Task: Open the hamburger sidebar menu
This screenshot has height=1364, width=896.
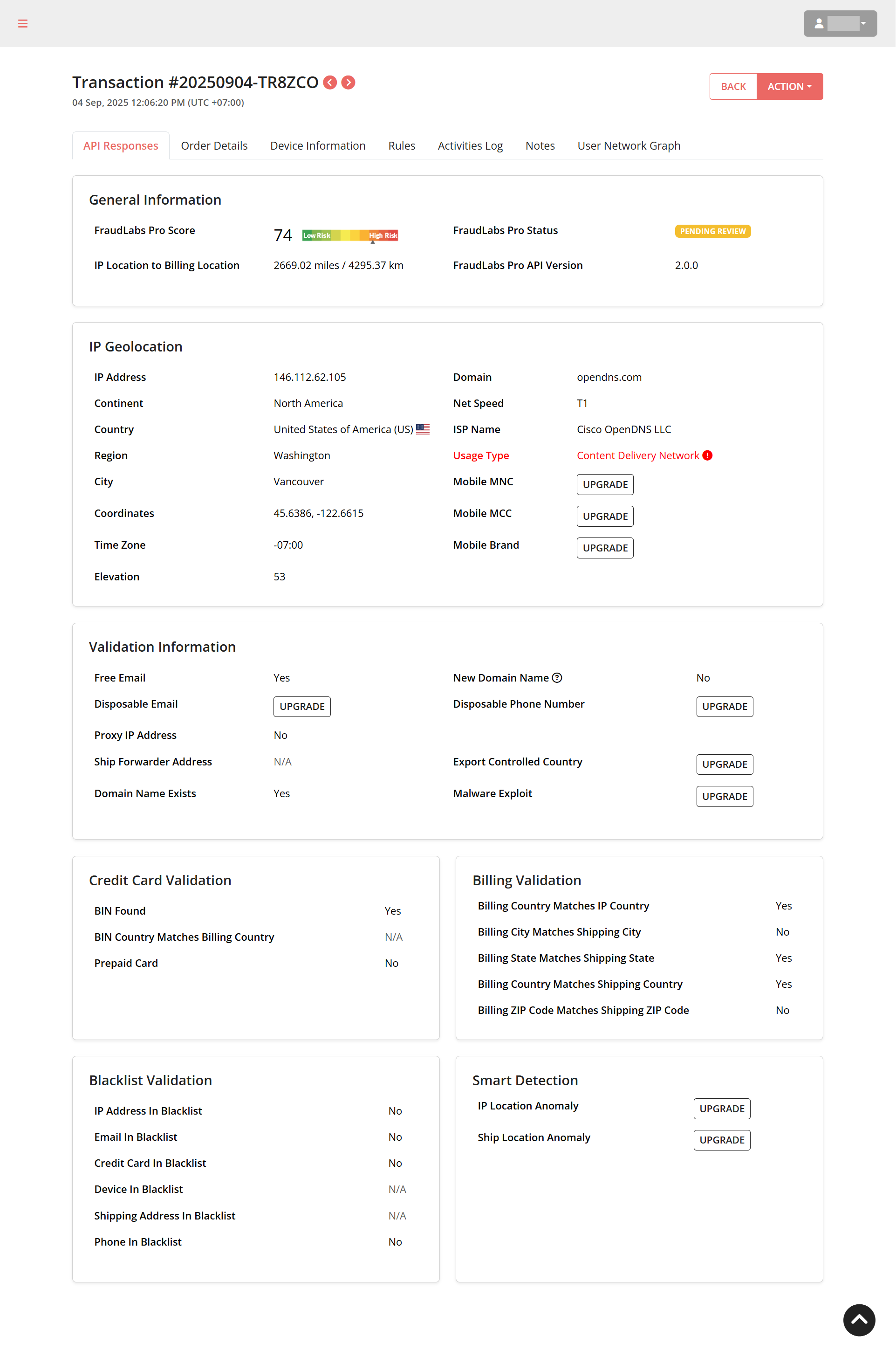Action: [23, 23]
